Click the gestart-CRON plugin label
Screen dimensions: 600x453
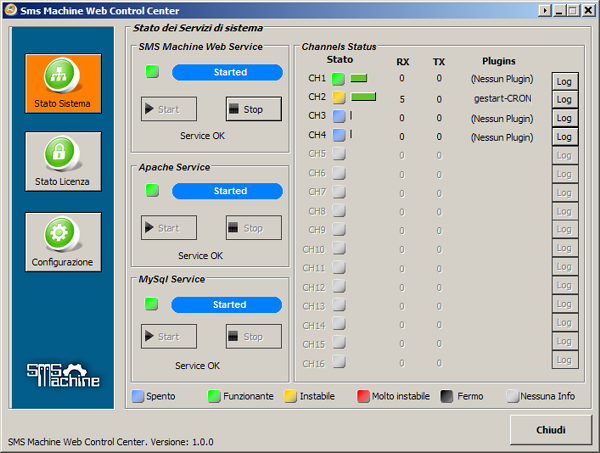click(x=502, y=99)
